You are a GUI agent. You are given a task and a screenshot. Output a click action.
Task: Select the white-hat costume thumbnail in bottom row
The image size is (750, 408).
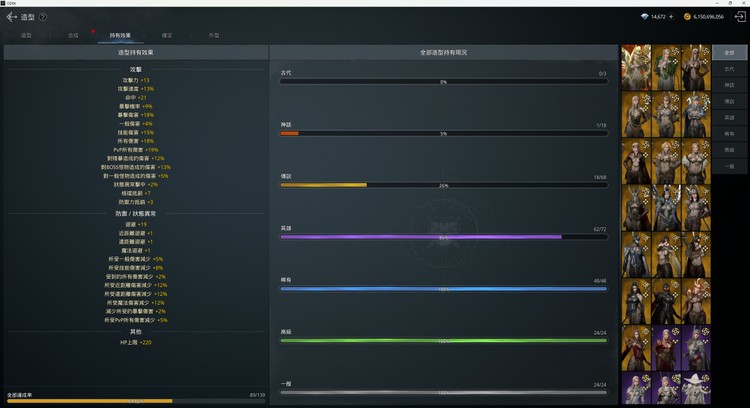(694, 388)
